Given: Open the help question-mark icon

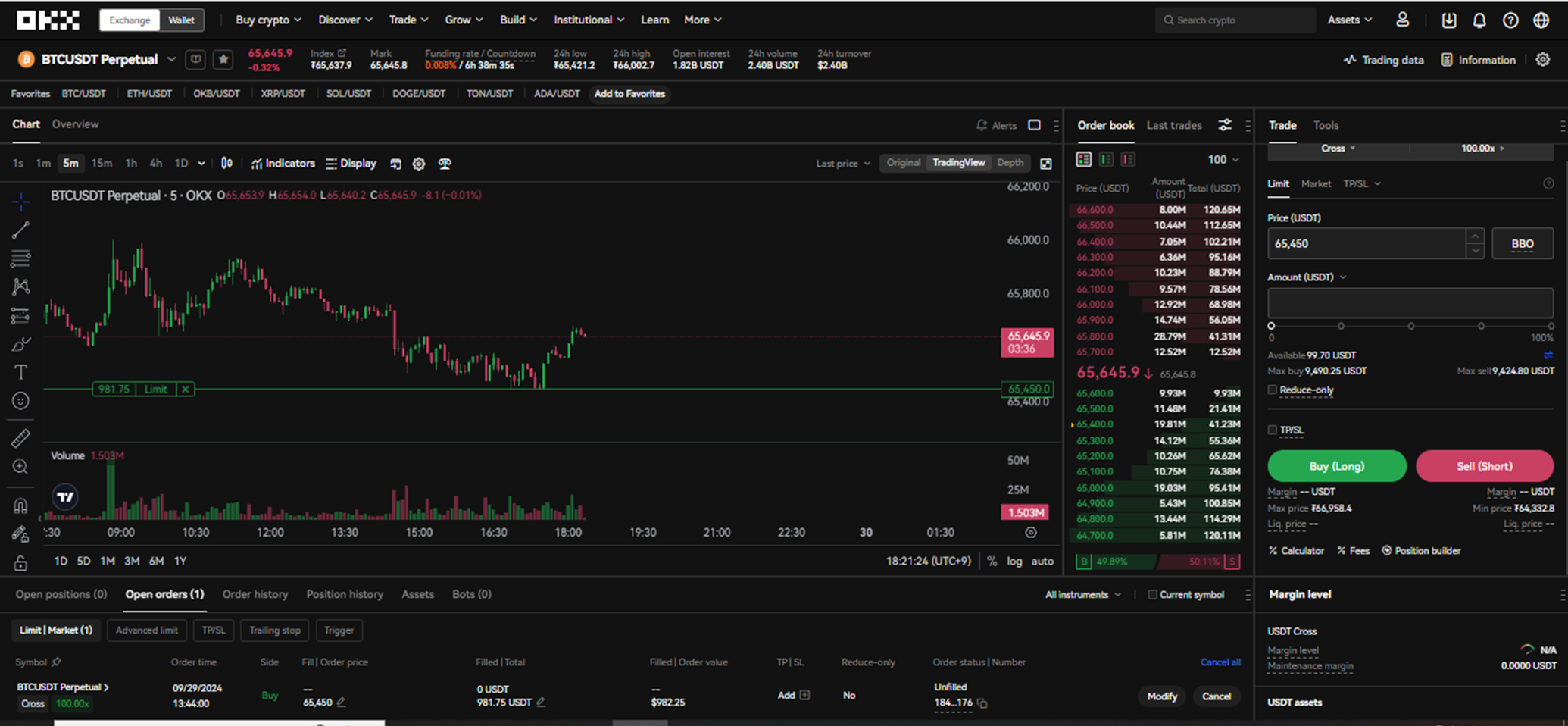Looking at the screenshot, I should pyautogui.click(x=1510, y=20).
